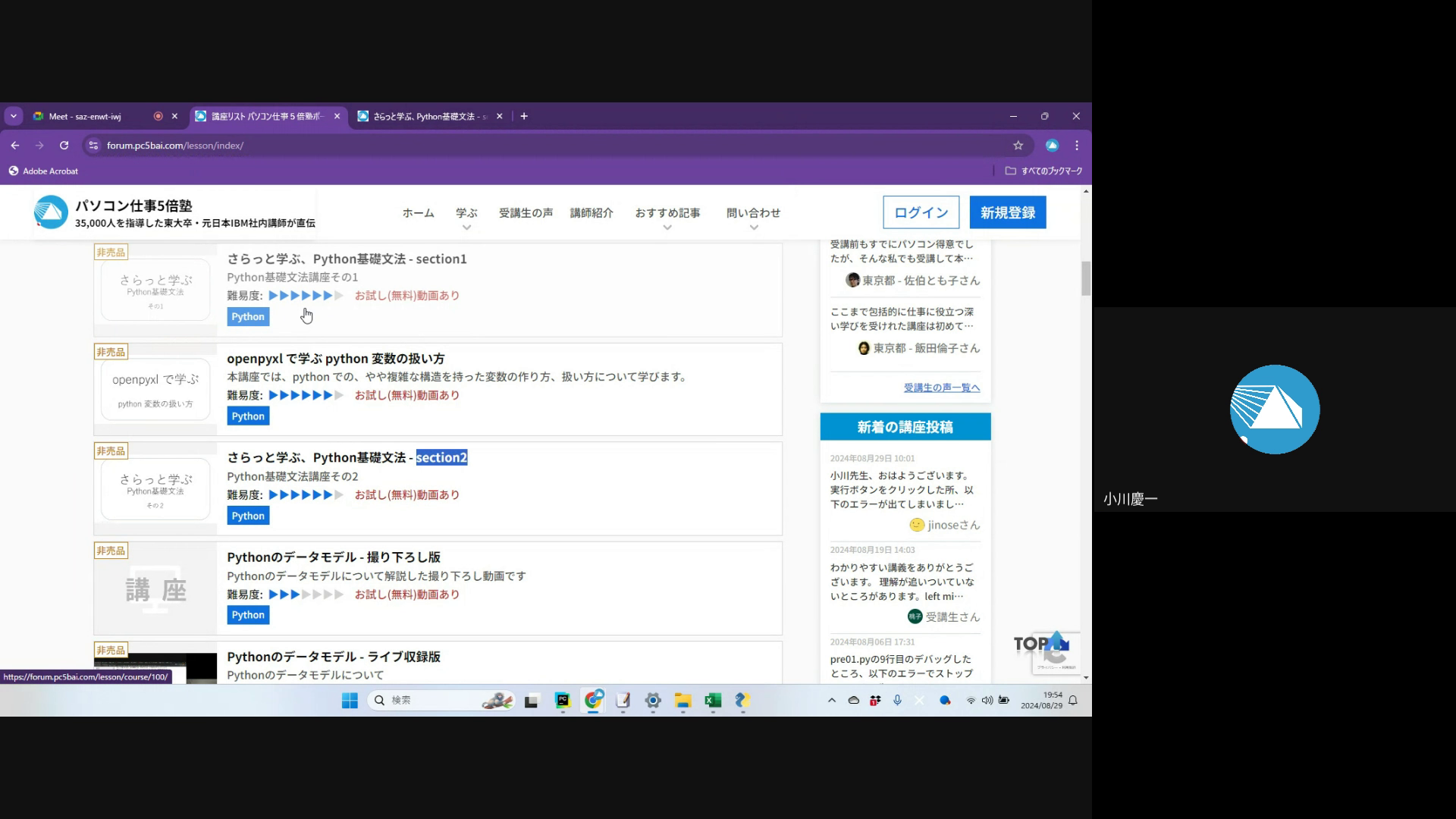The height and width of the screenshot is (819, 1456).
Task: Open PyCharm from the taskbar
Action: click(x=562, y=701)
